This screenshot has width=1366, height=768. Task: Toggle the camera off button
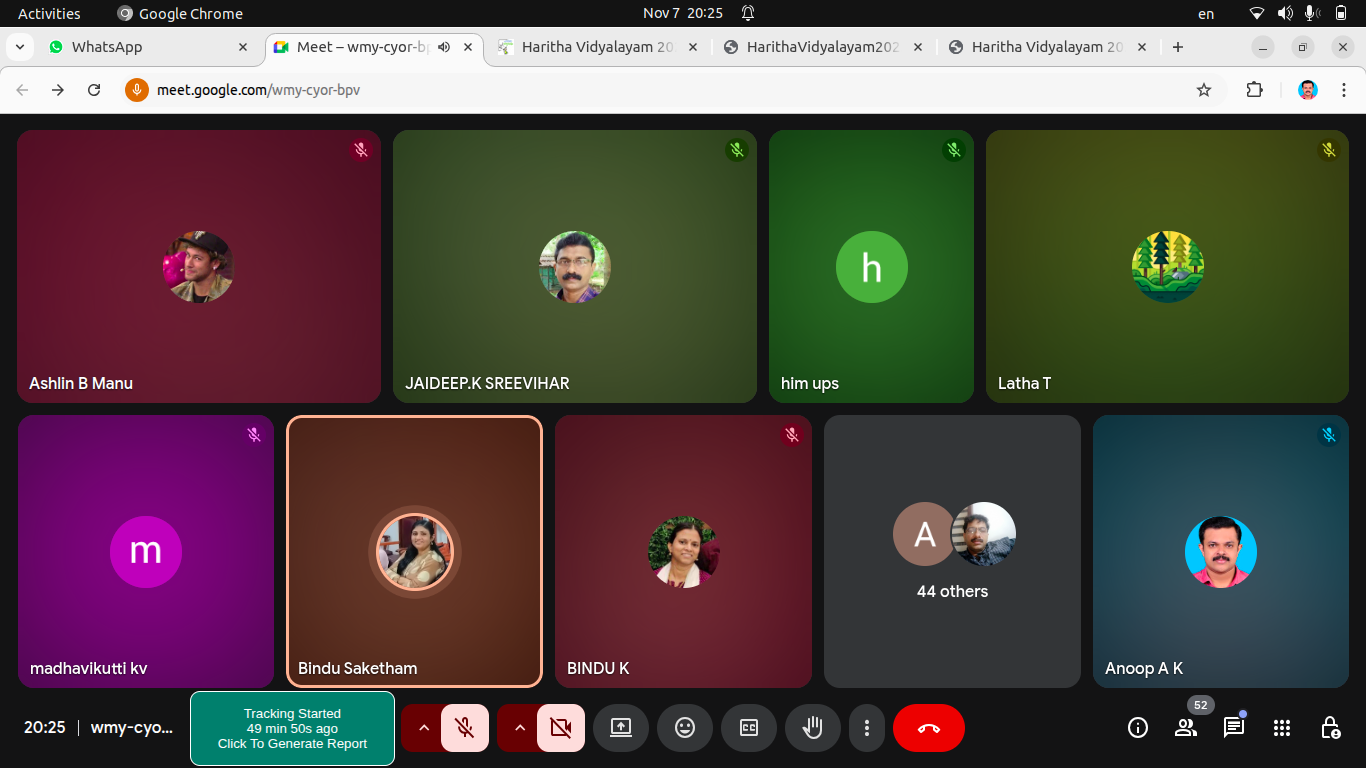click(560, 728)
